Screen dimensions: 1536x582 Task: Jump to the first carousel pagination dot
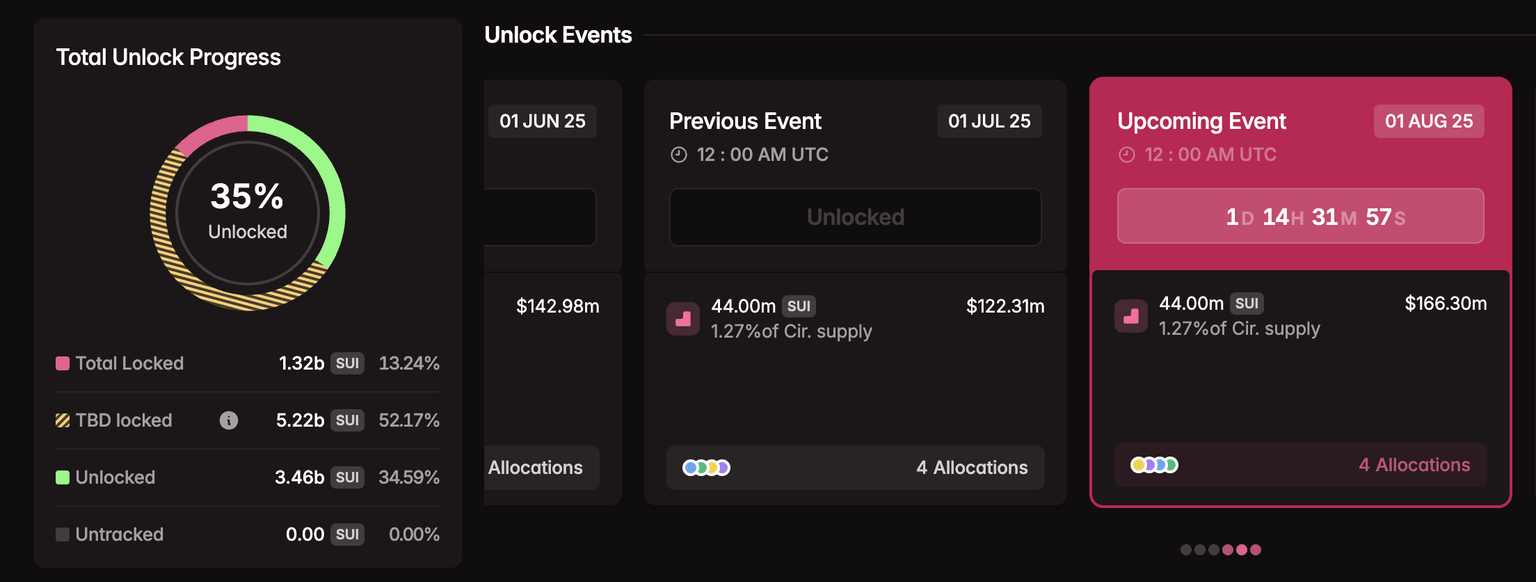1186,549
